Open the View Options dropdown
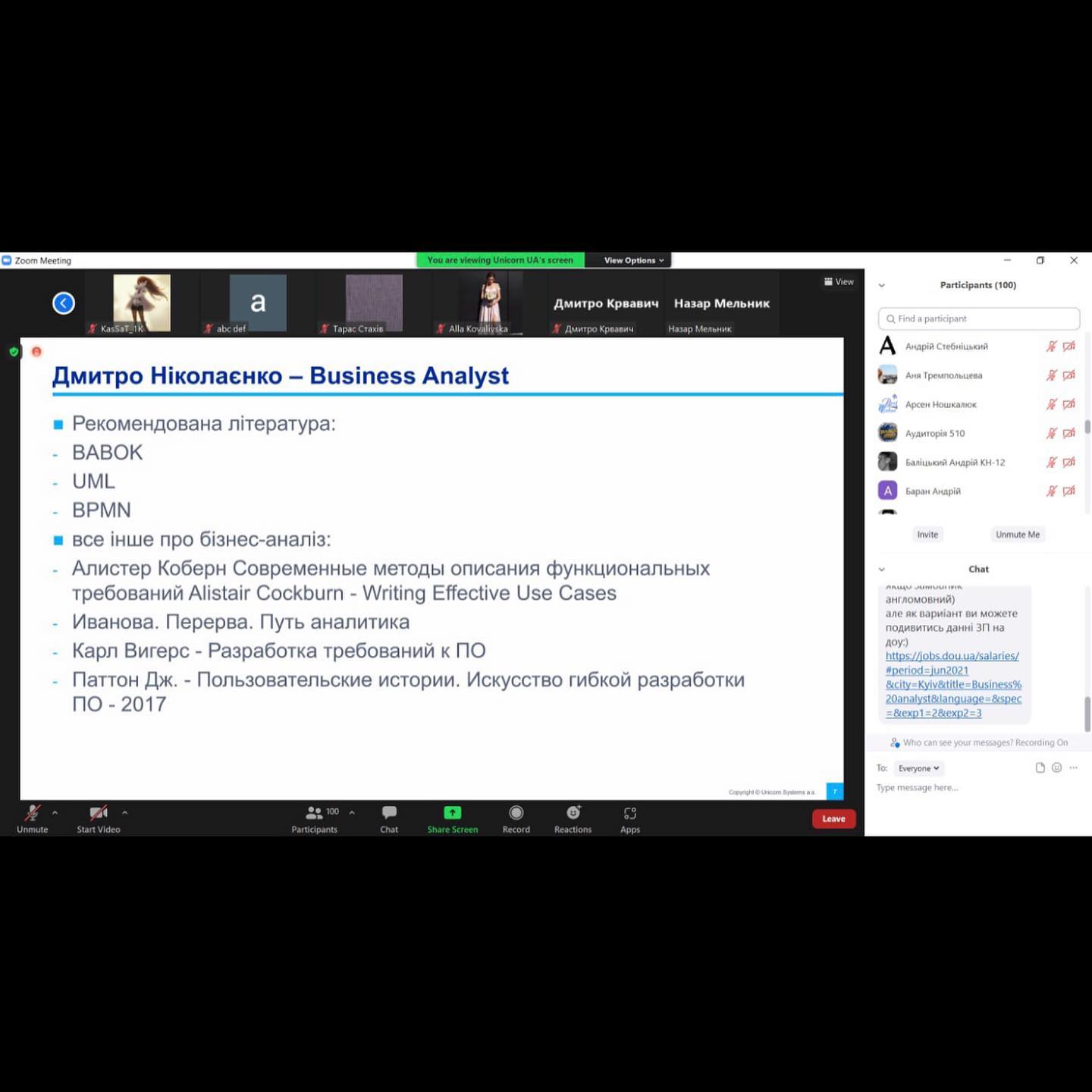The height and width of the screenshot is (1092, 1092). point(633,260)
